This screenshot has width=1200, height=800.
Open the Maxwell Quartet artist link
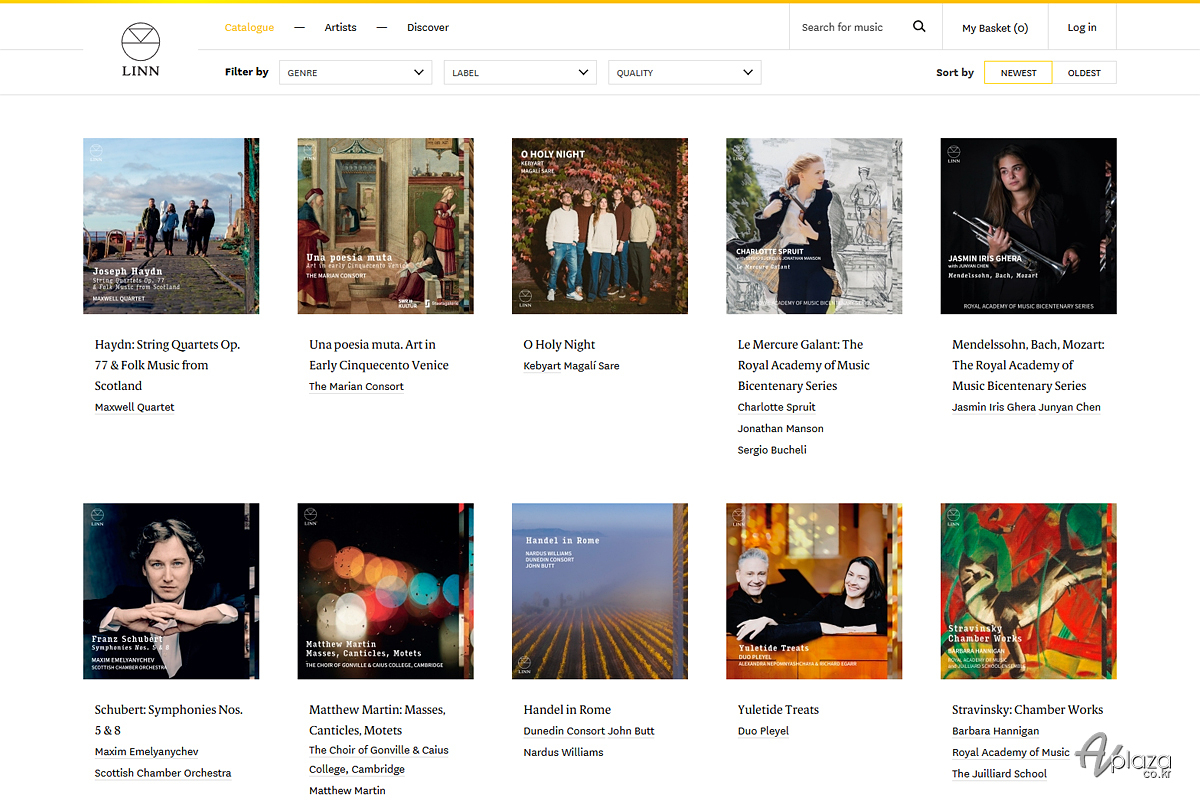[135, 408]
